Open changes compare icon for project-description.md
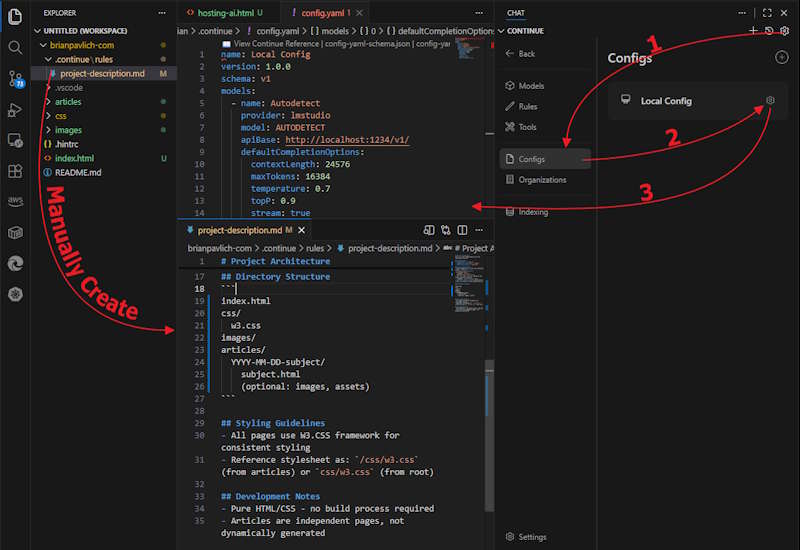800x550 pixels. [445, 230]
